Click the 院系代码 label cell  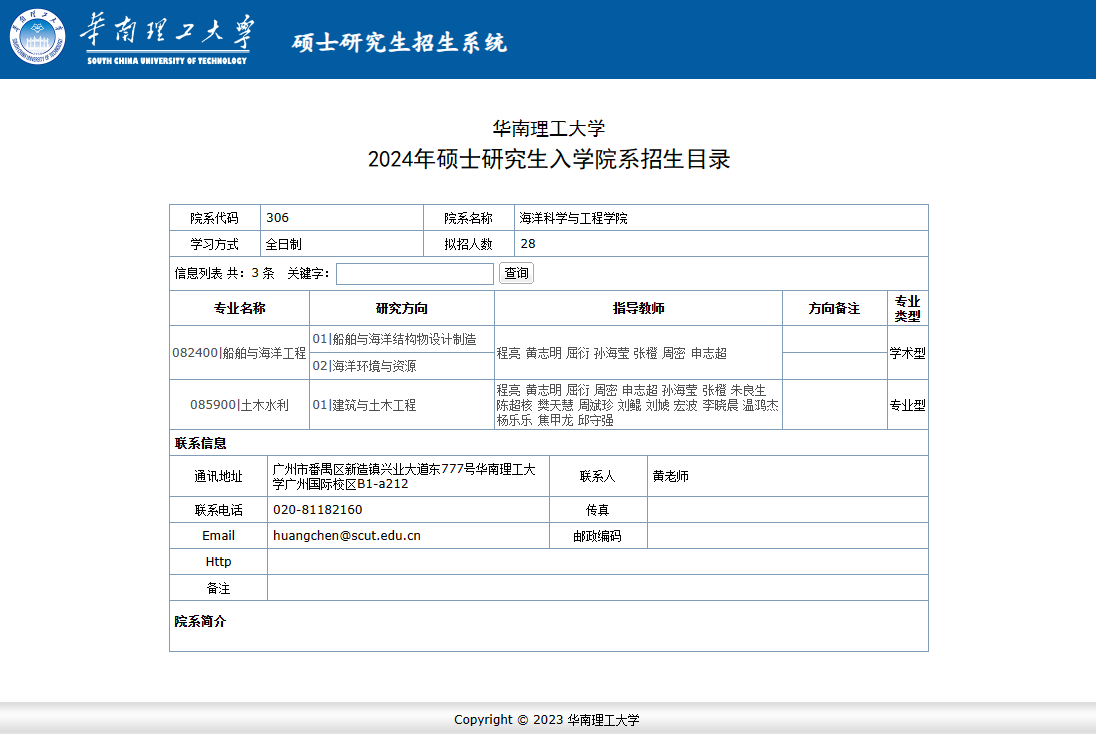(x=215, y=218)
